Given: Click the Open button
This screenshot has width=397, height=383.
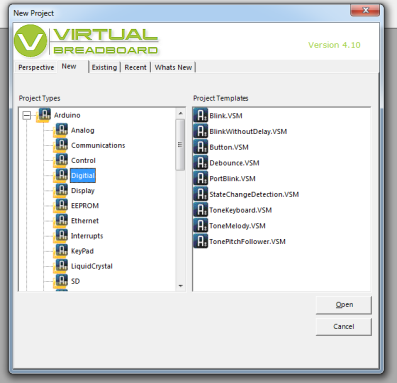Looking at the screenshot, I should click(344, 305).
